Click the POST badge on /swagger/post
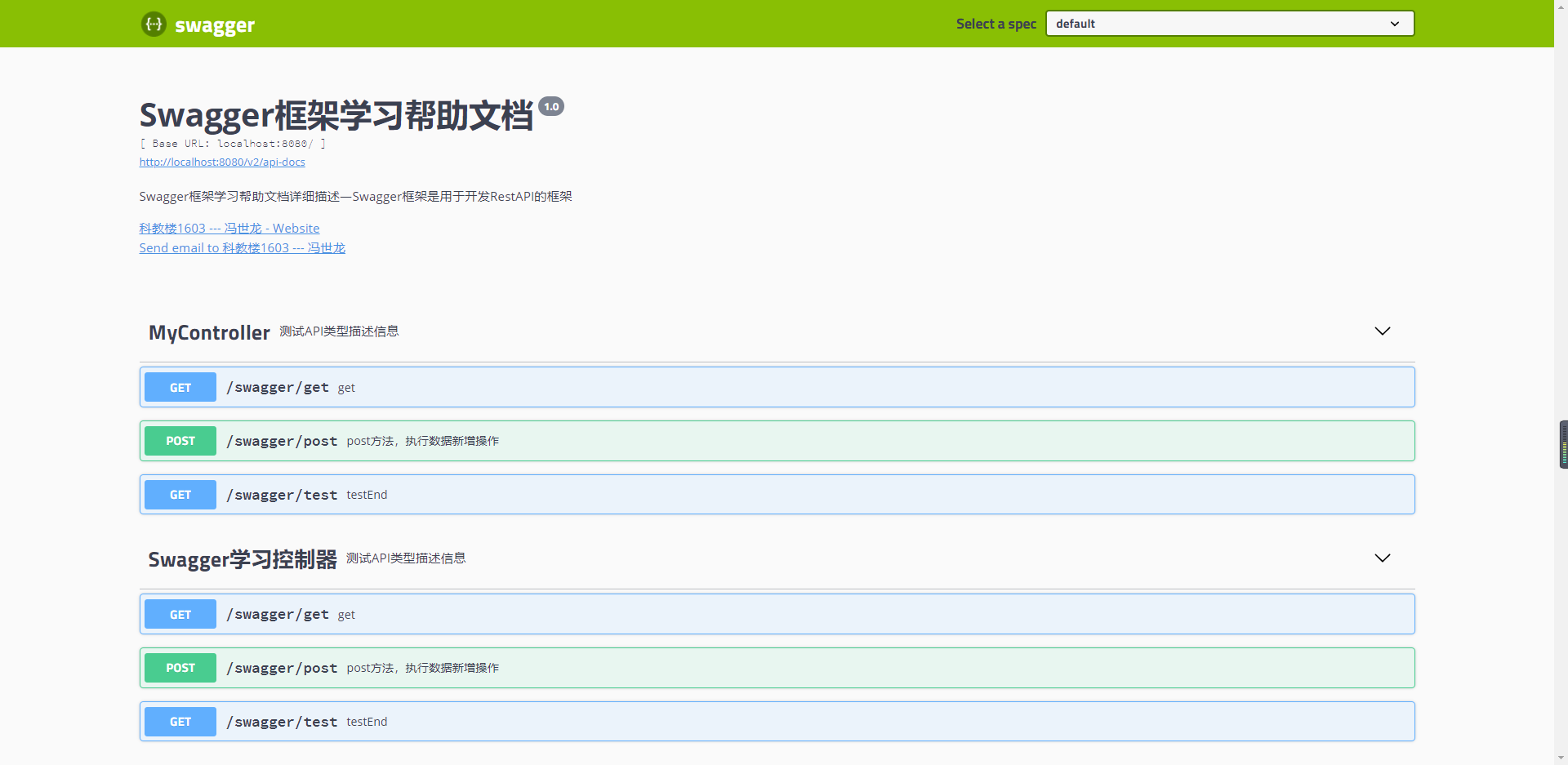This screenshot has width=1568, height=765. (180, 441)
